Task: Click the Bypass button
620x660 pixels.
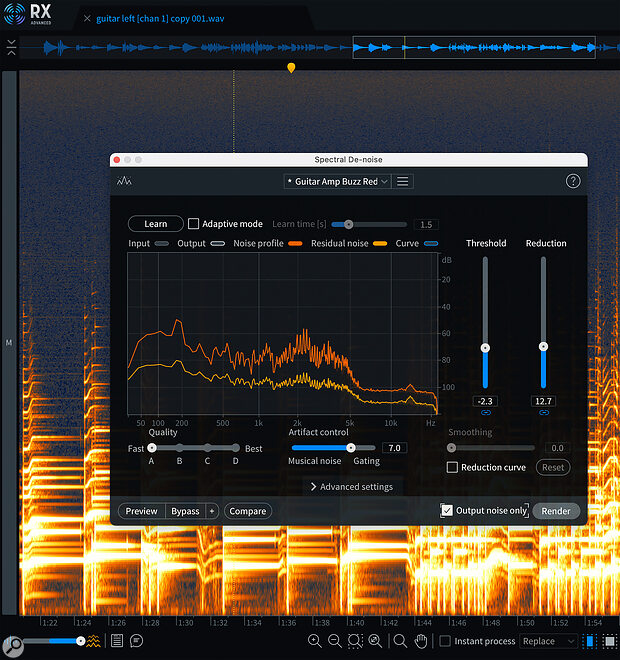Action: 185,511
